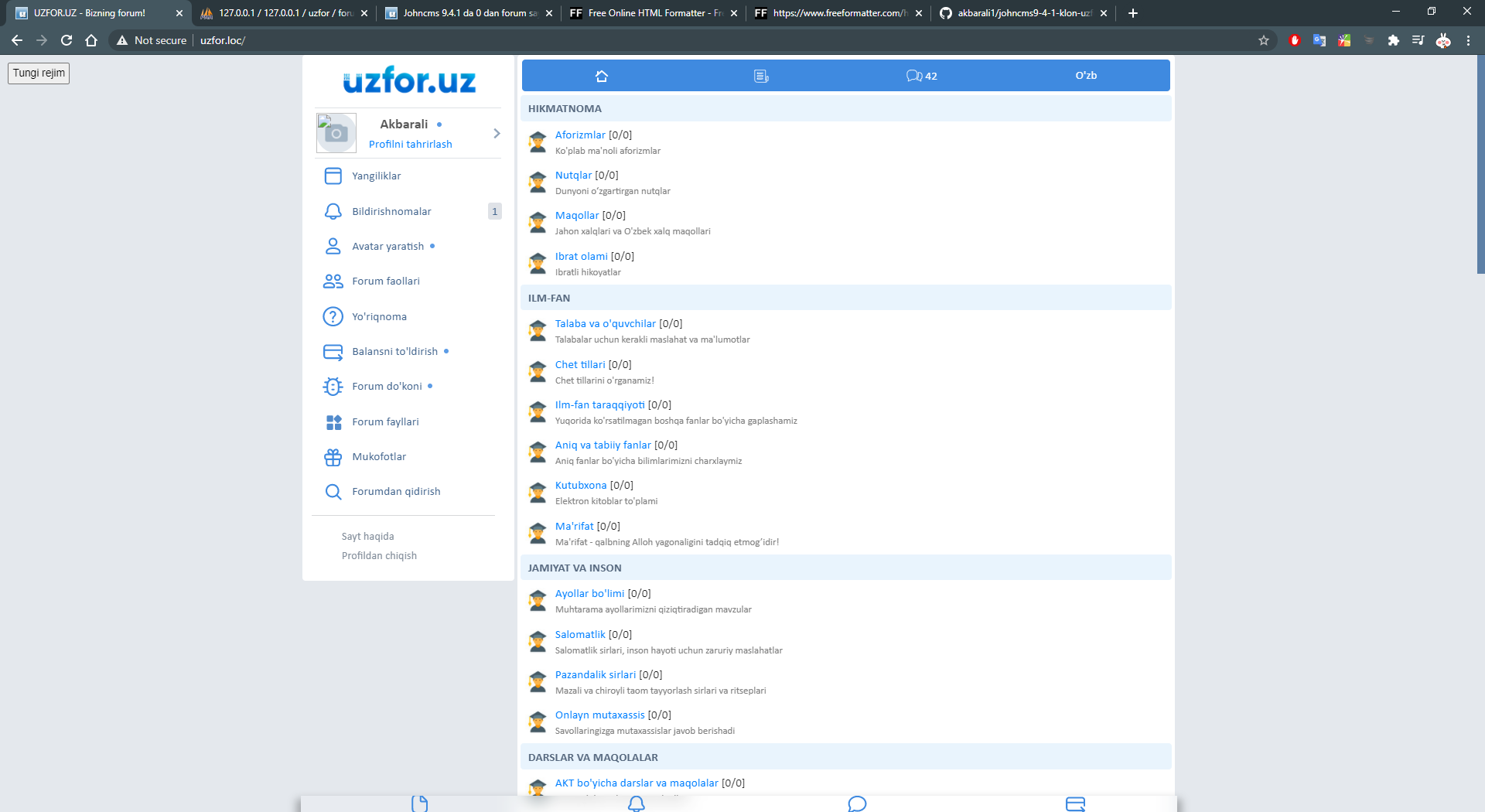Click the home icon in blue navbar
The width and height of the screenshot is (1485, 812).
pyautogui.click(x=602, y=76)
